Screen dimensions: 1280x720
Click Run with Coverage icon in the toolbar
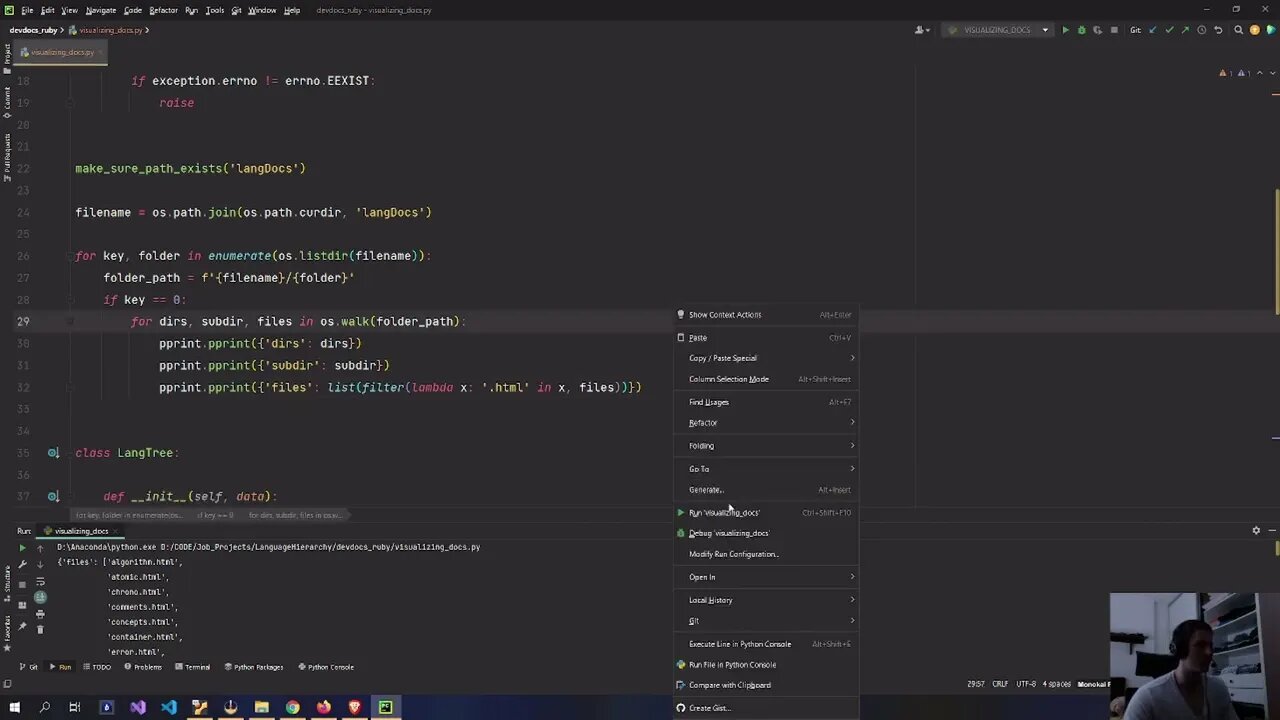[x=1097, y=30]
